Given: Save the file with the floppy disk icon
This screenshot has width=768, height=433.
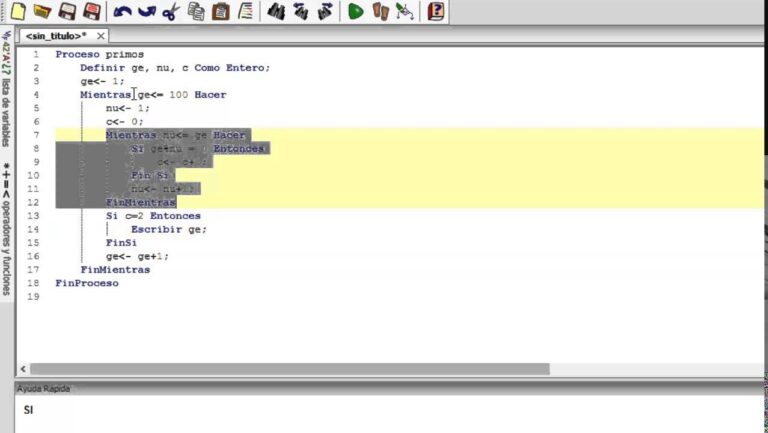Looking at the screenshot, I should [67, 12].
